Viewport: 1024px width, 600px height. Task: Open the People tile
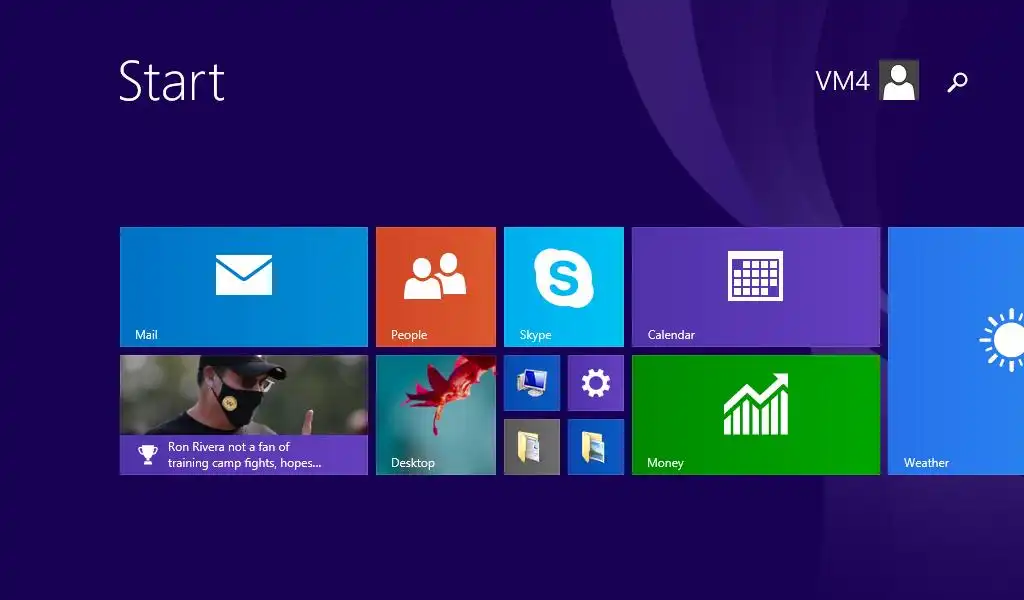pyautogui.click(x=436, y=287)
